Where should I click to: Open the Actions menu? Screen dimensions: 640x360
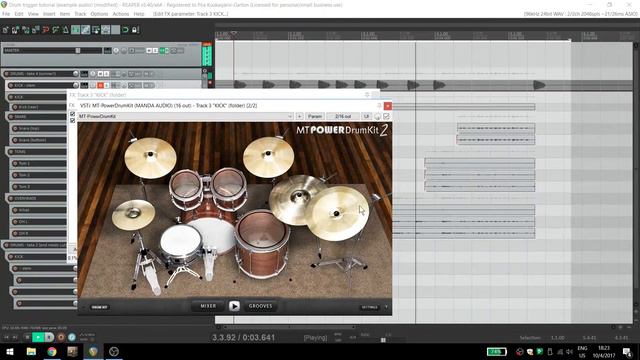click(120, 14)
